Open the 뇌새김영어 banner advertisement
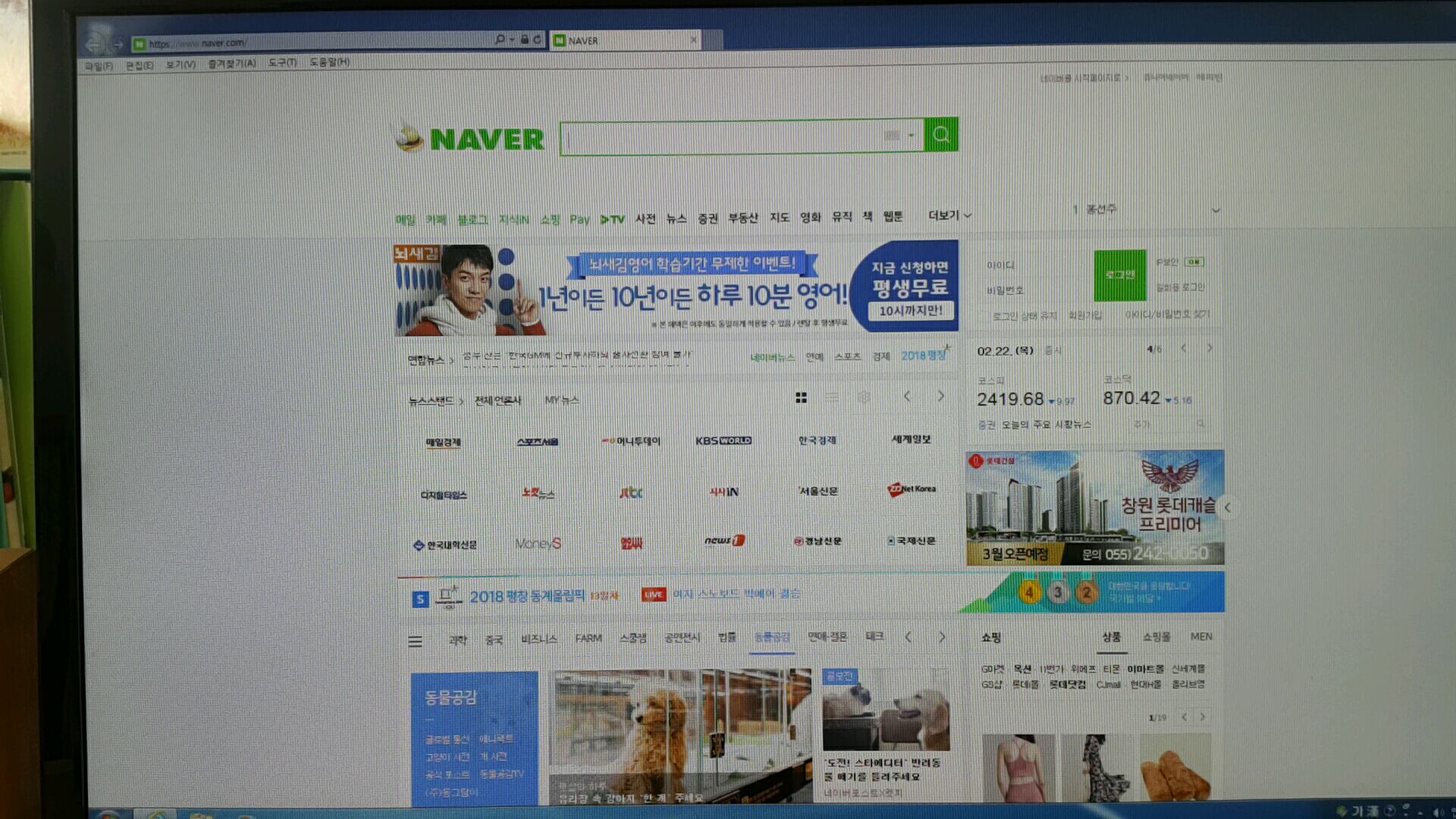This screenshot has height=819, width=1456. click(x=676, y=288)
